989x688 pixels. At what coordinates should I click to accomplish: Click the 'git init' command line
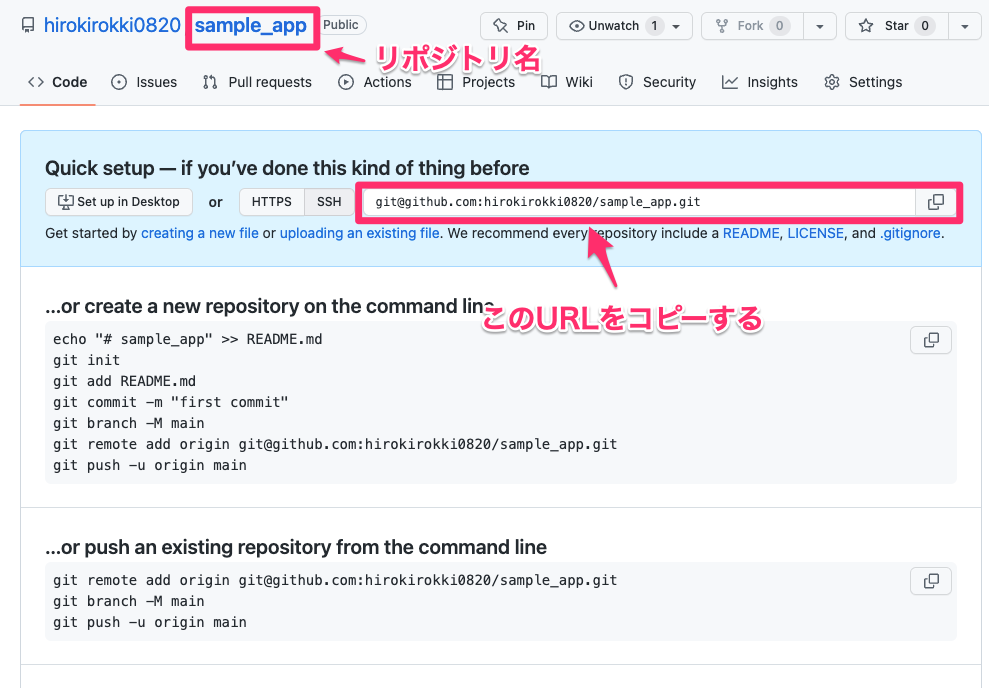point(86,360)
